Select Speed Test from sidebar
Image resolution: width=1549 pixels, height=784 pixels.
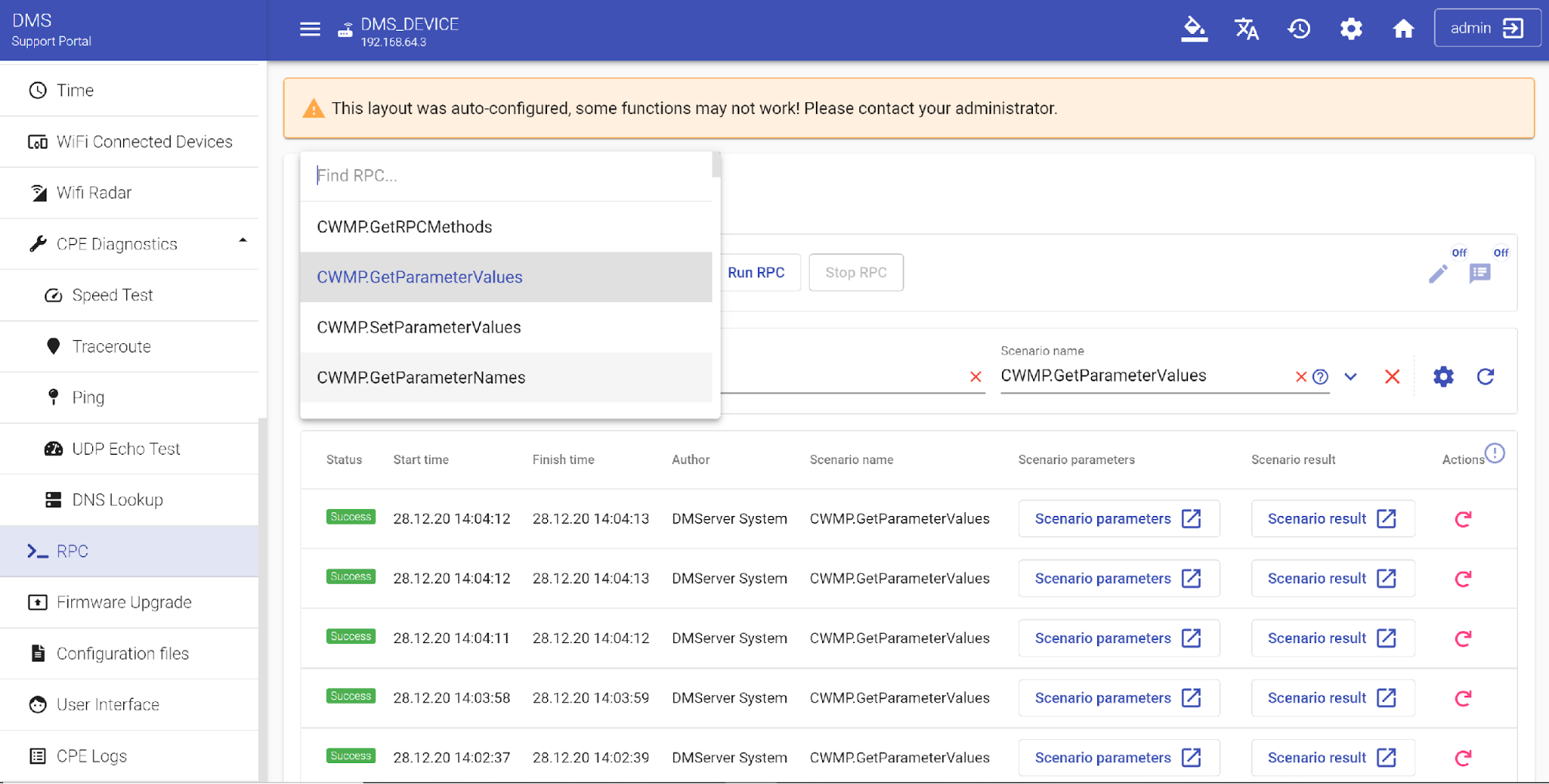pos(112,295)
